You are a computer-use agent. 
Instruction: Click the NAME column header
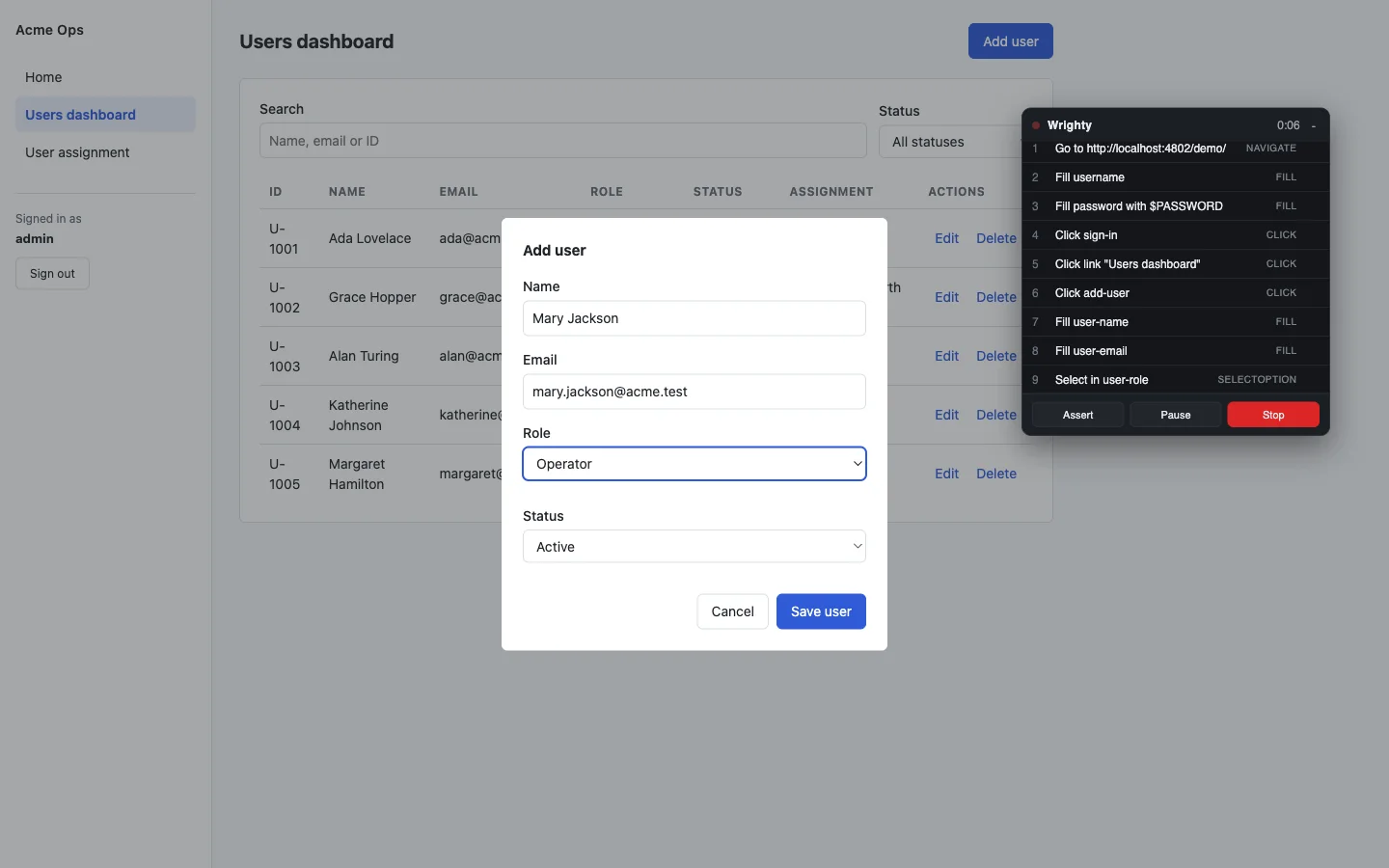347,192
